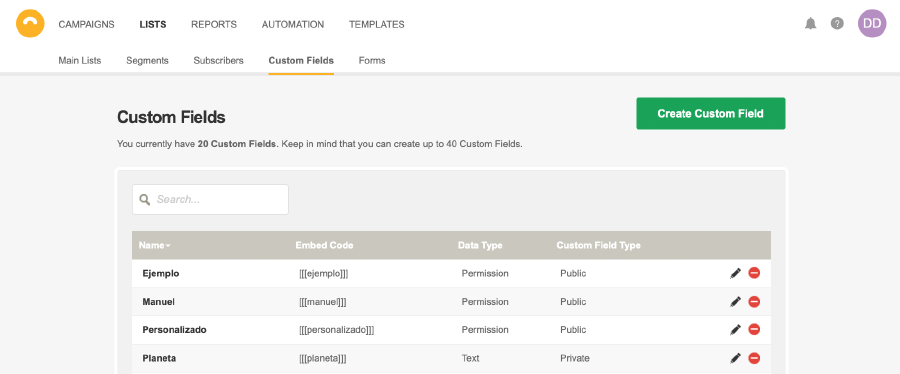Click the Create Custom Field button
Screen dimensions: 900x374
pos(711,114)
